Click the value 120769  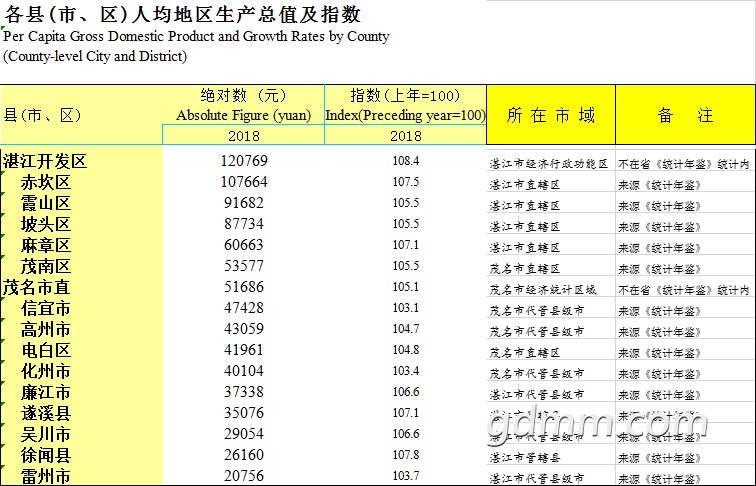coord(244,161)
